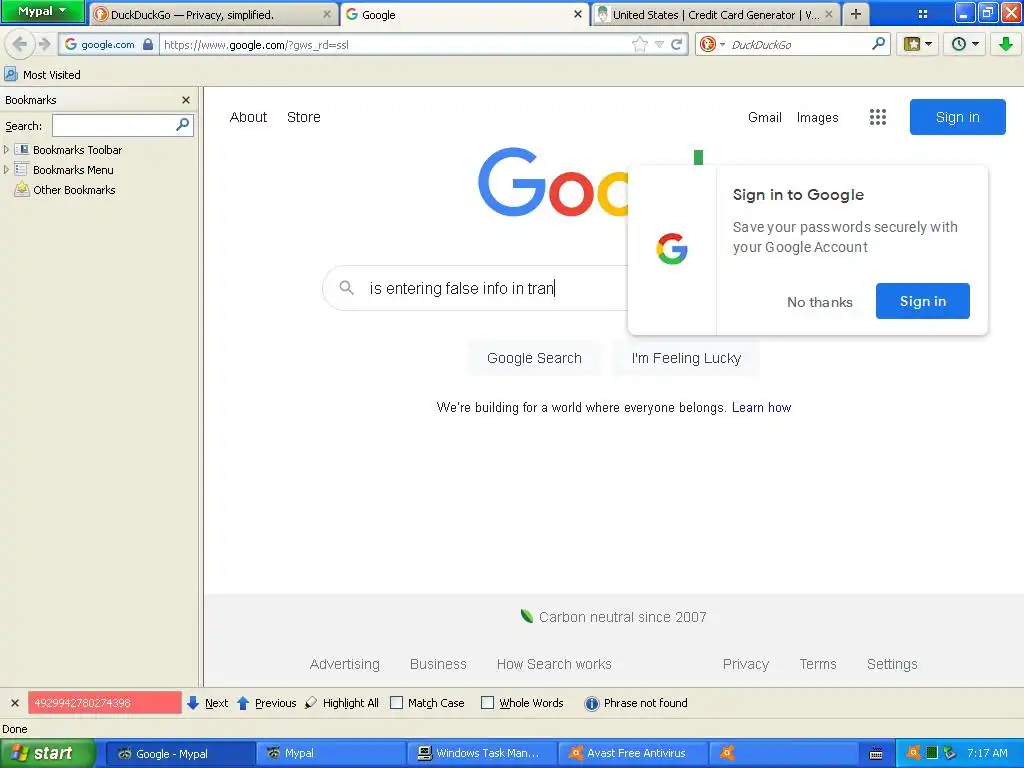This screenshot has height=768, width=1024.
Task: Enable the Whole Words checkbox
Action: coord(487,703)
